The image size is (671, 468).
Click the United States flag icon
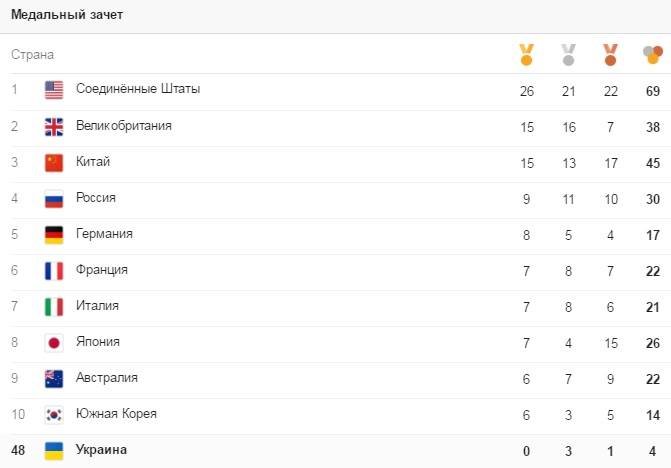54,90
